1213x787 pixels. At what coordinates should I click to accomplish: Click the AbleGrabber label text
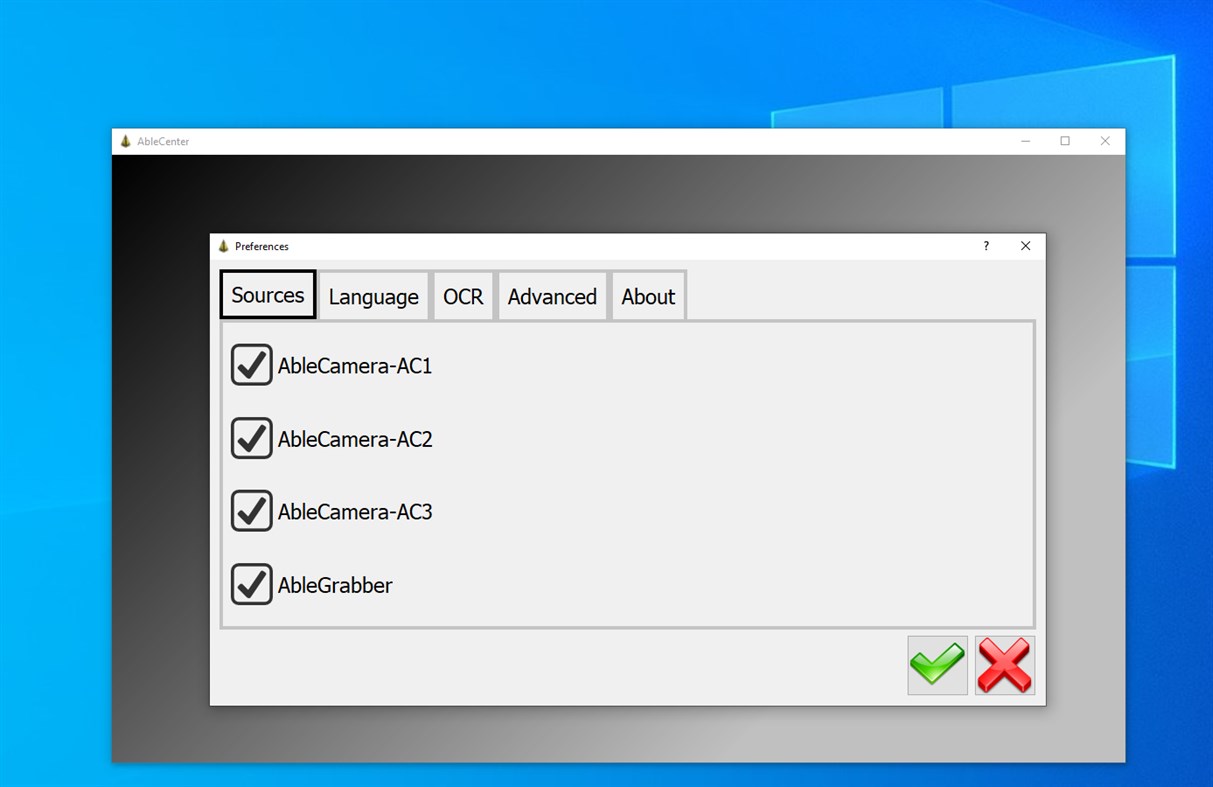pos(334,585)
